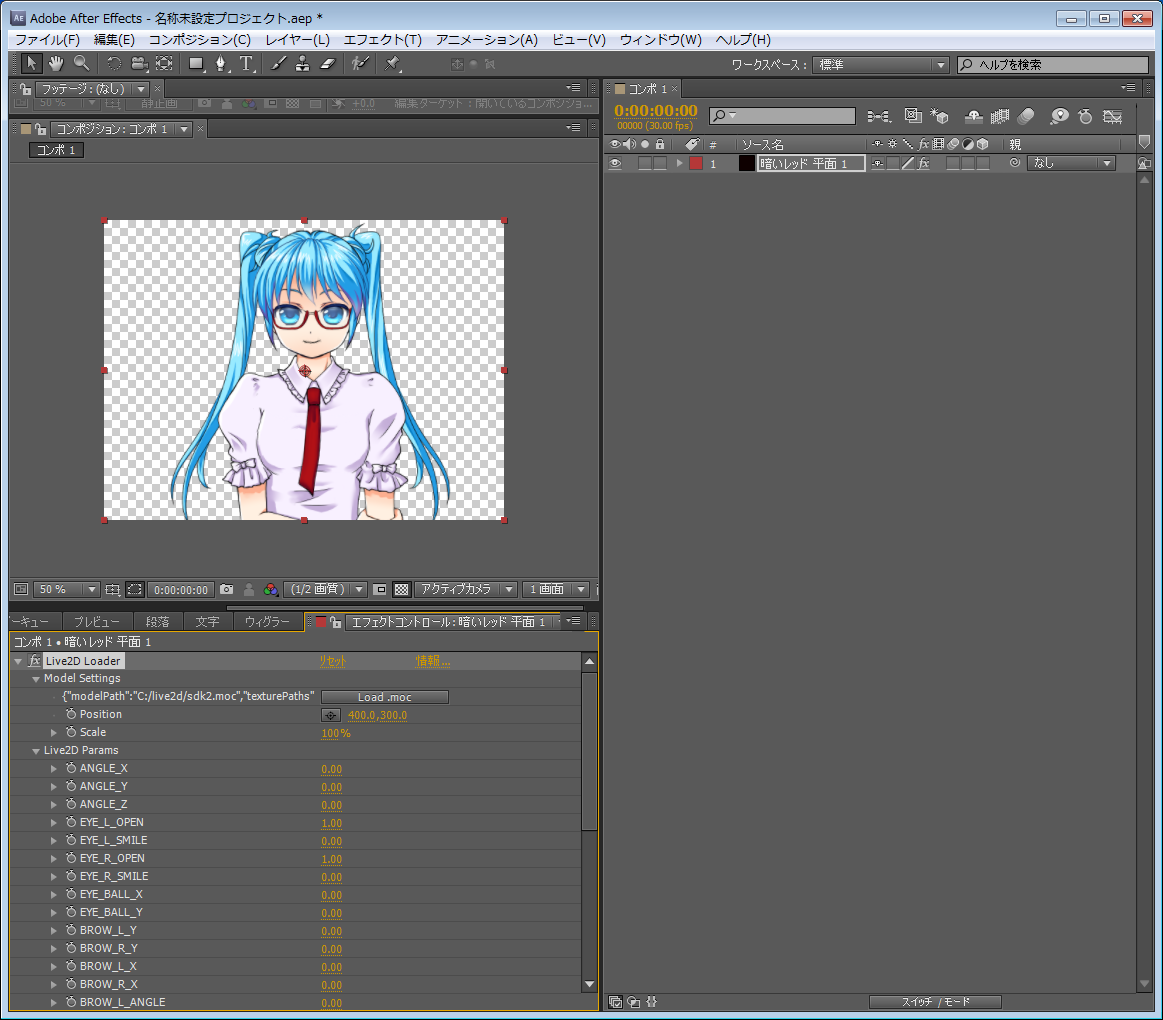The height and width of the screenshot is (1020, 1163).
Task: Select the Brush tool
Action: [278, 64]
